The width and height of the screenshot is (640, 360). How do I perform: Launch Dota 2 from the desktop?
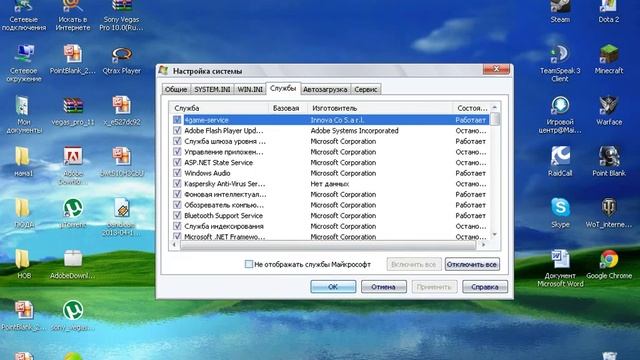pyautogui.click(x=609, y=11)
